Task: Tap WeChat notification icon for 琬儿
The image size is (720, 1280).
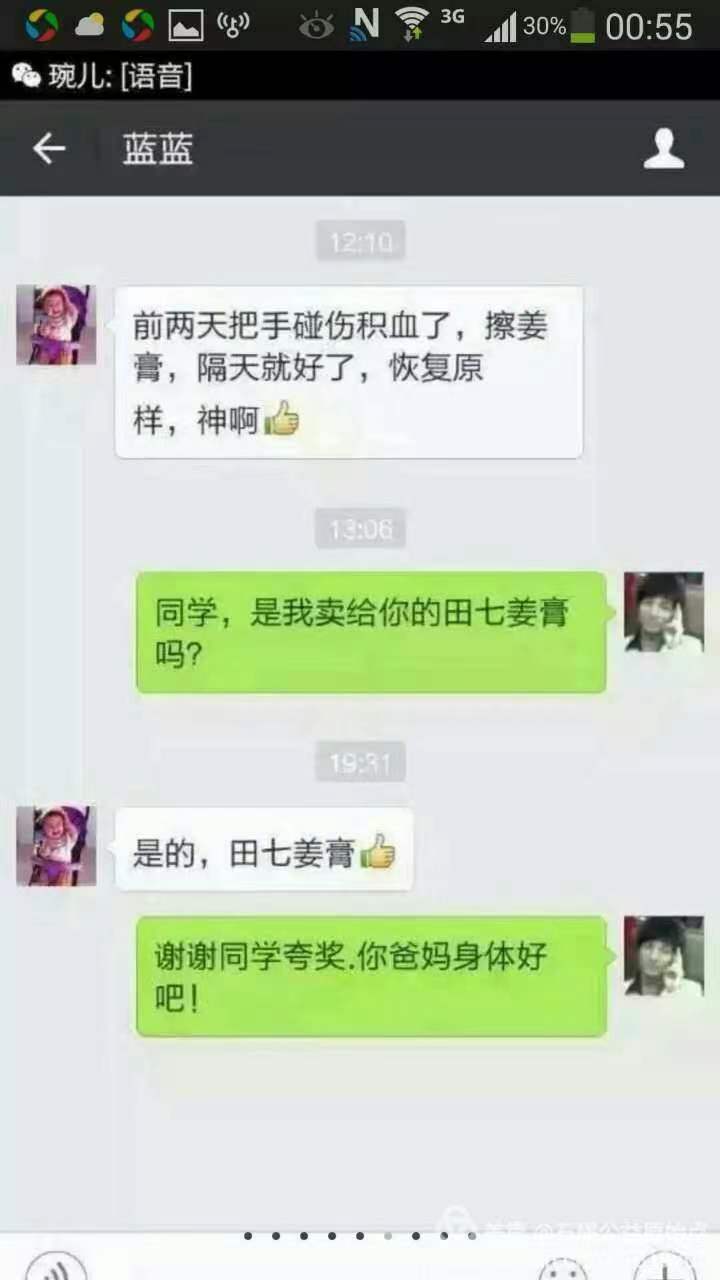Action: (x=25, y=75)
